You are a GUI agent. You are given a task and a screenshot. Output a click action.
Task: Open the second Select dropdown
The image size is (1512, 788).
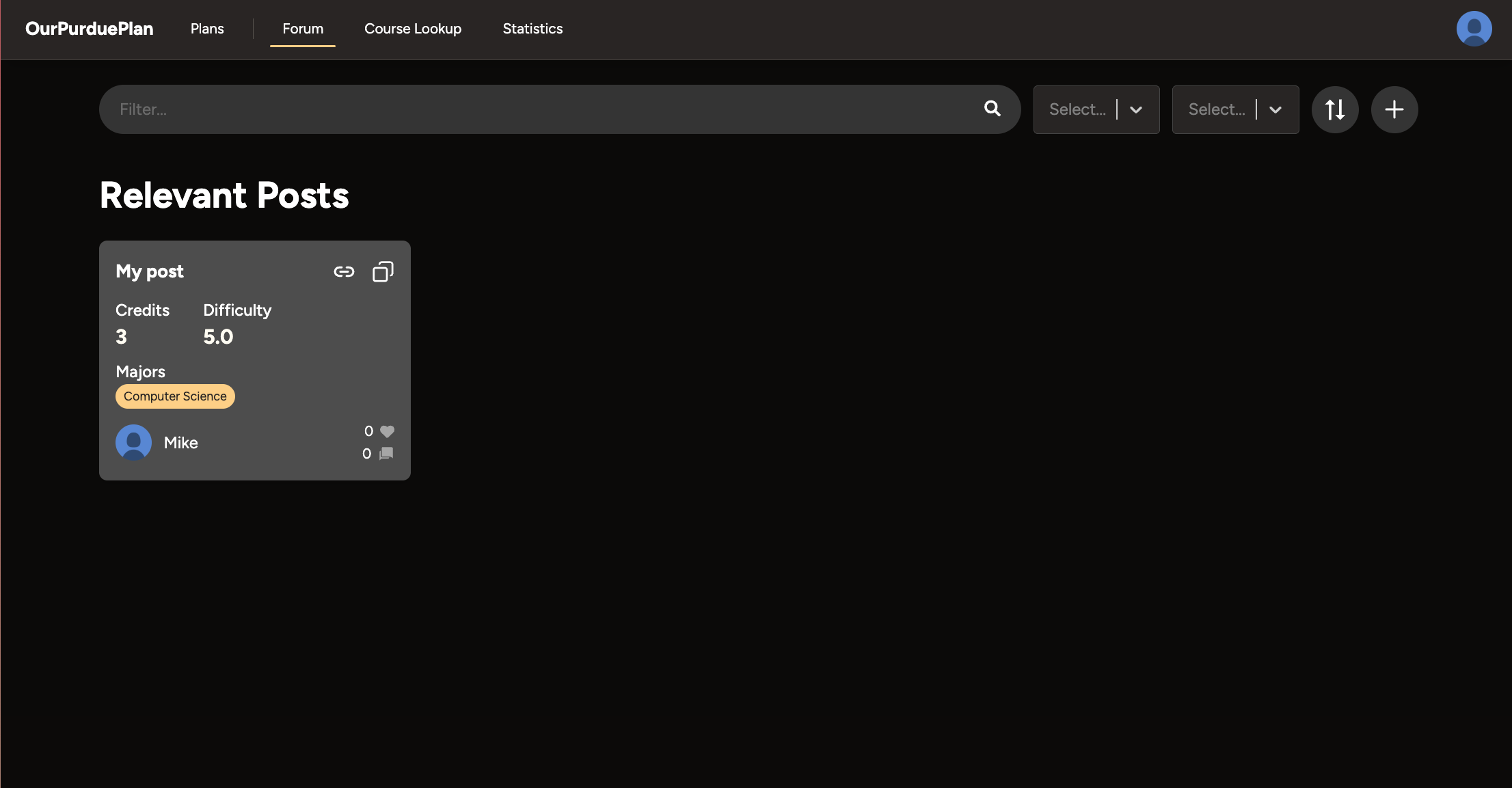[1216, 109]
